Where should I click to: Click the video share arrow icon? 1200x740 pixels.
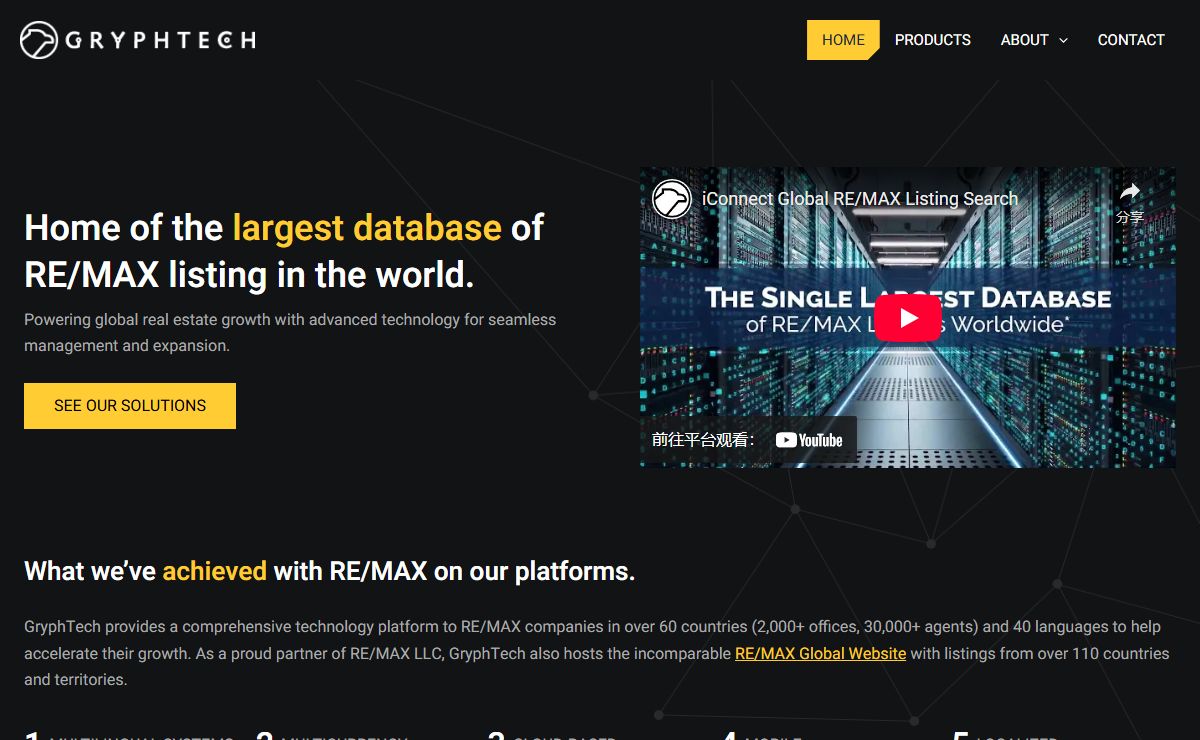point(1130,192)
